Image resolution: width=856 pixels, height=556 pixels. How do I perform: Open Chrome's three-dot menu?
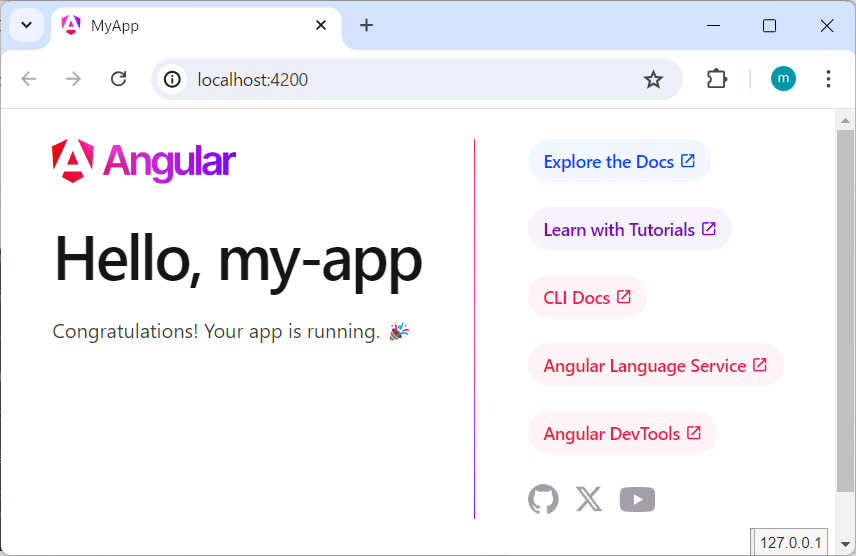click(828, 79)
